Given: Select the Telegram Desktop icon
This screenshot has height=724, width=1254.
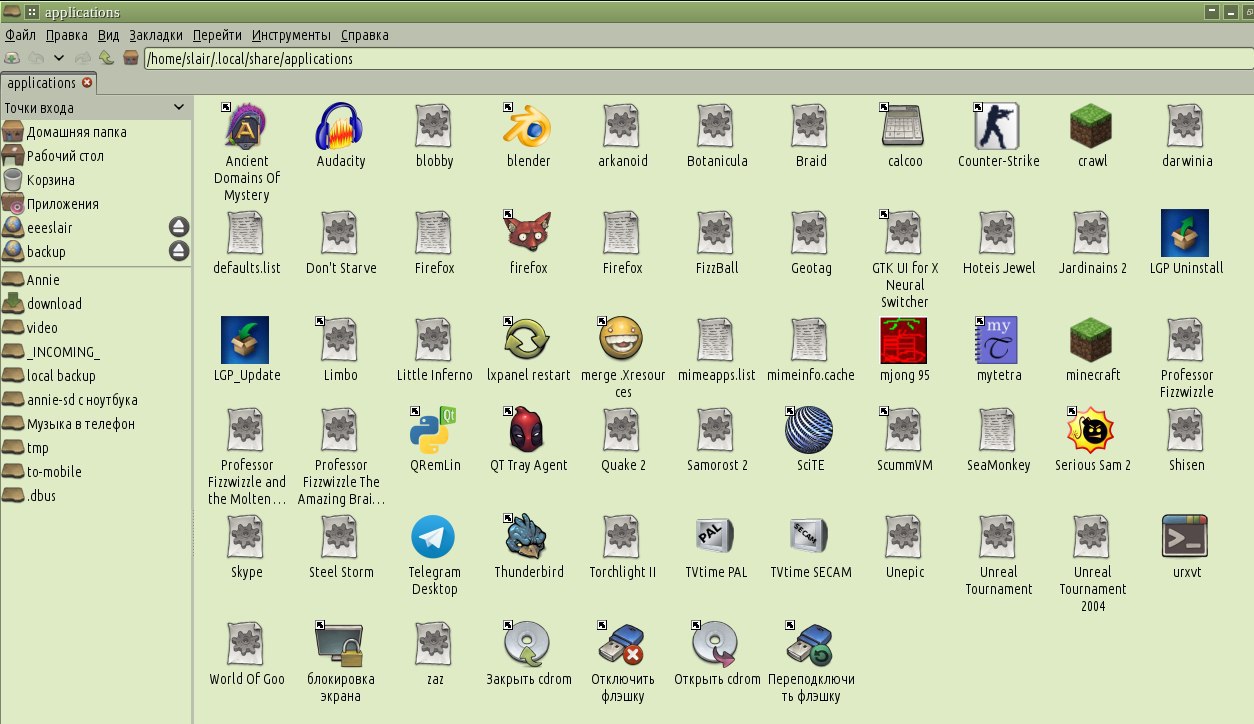Looking at the screenshot, I should point(434,537).
